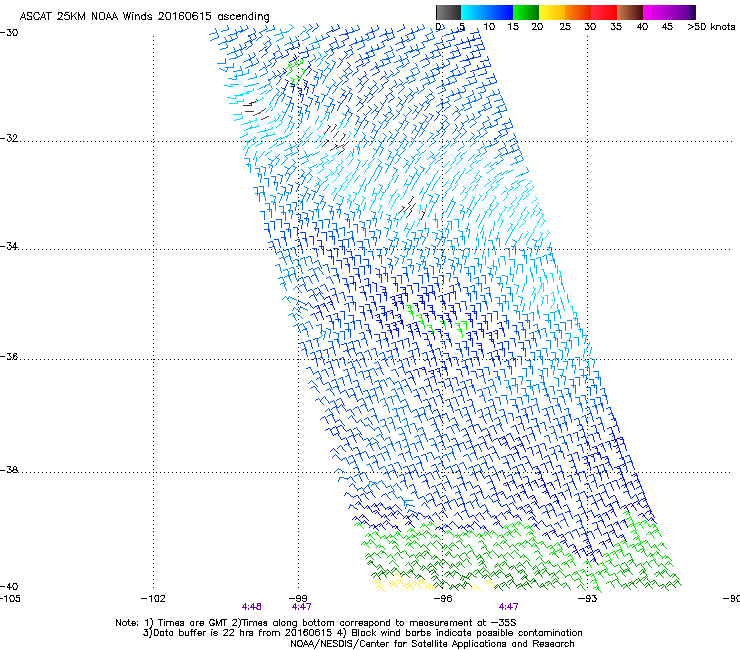This screenshot has width=740, height=650.
Task: Click the '-34' latitude axis label
Action: pos(9,246)
